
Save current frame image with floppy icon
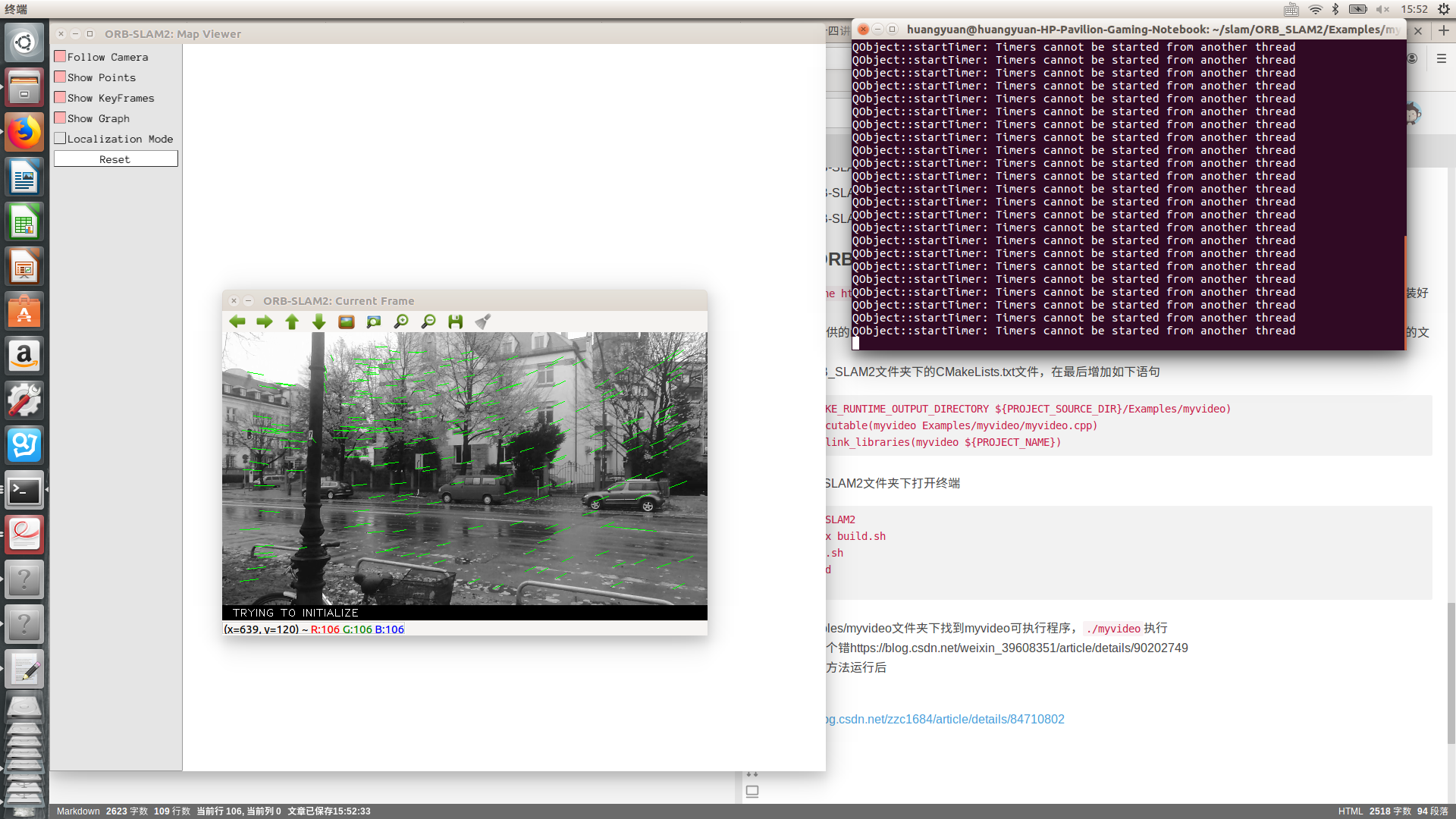(456, 322)
